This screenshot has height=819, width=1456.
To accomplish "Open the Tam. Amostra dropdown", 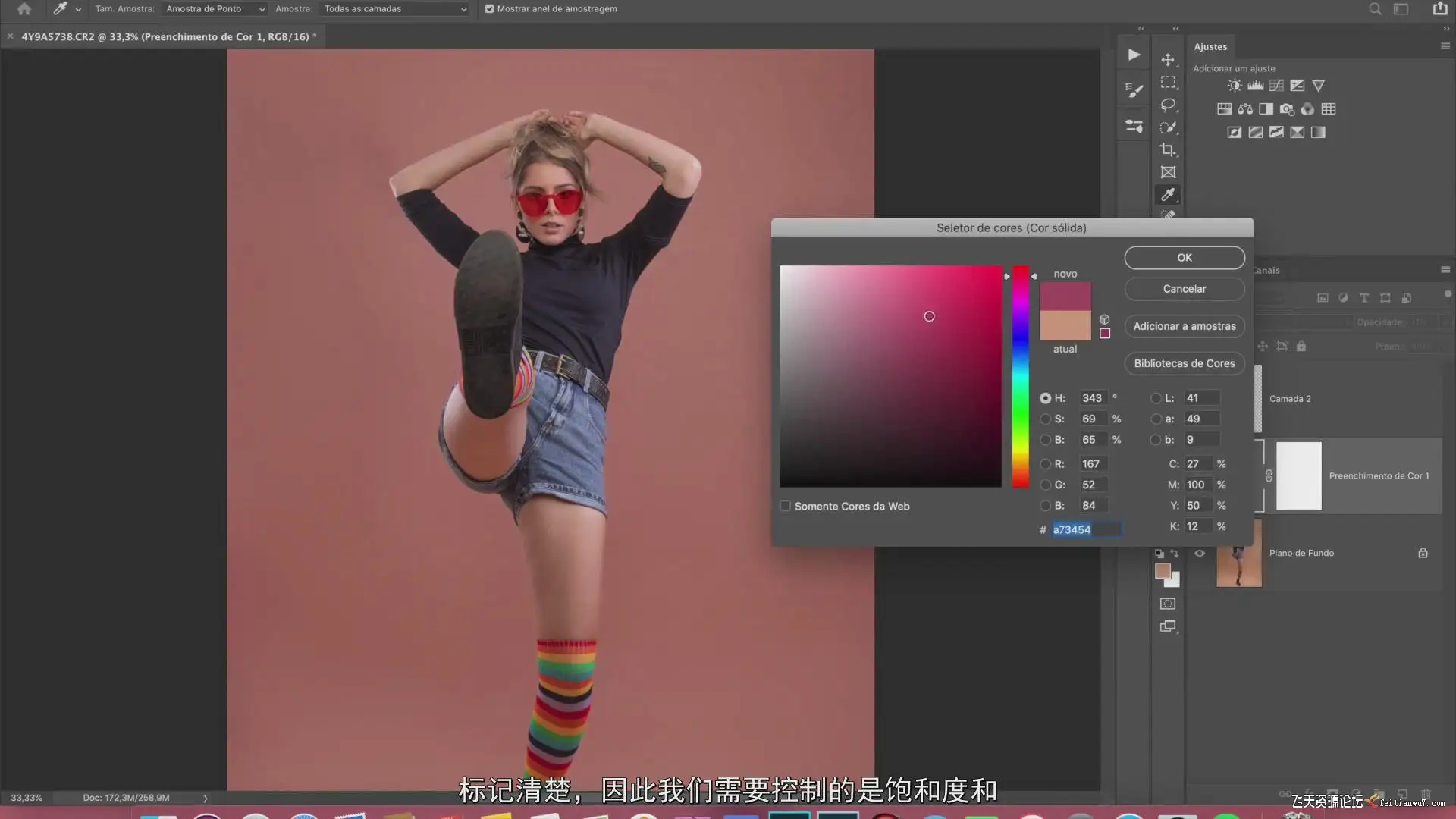I will 215,9.
